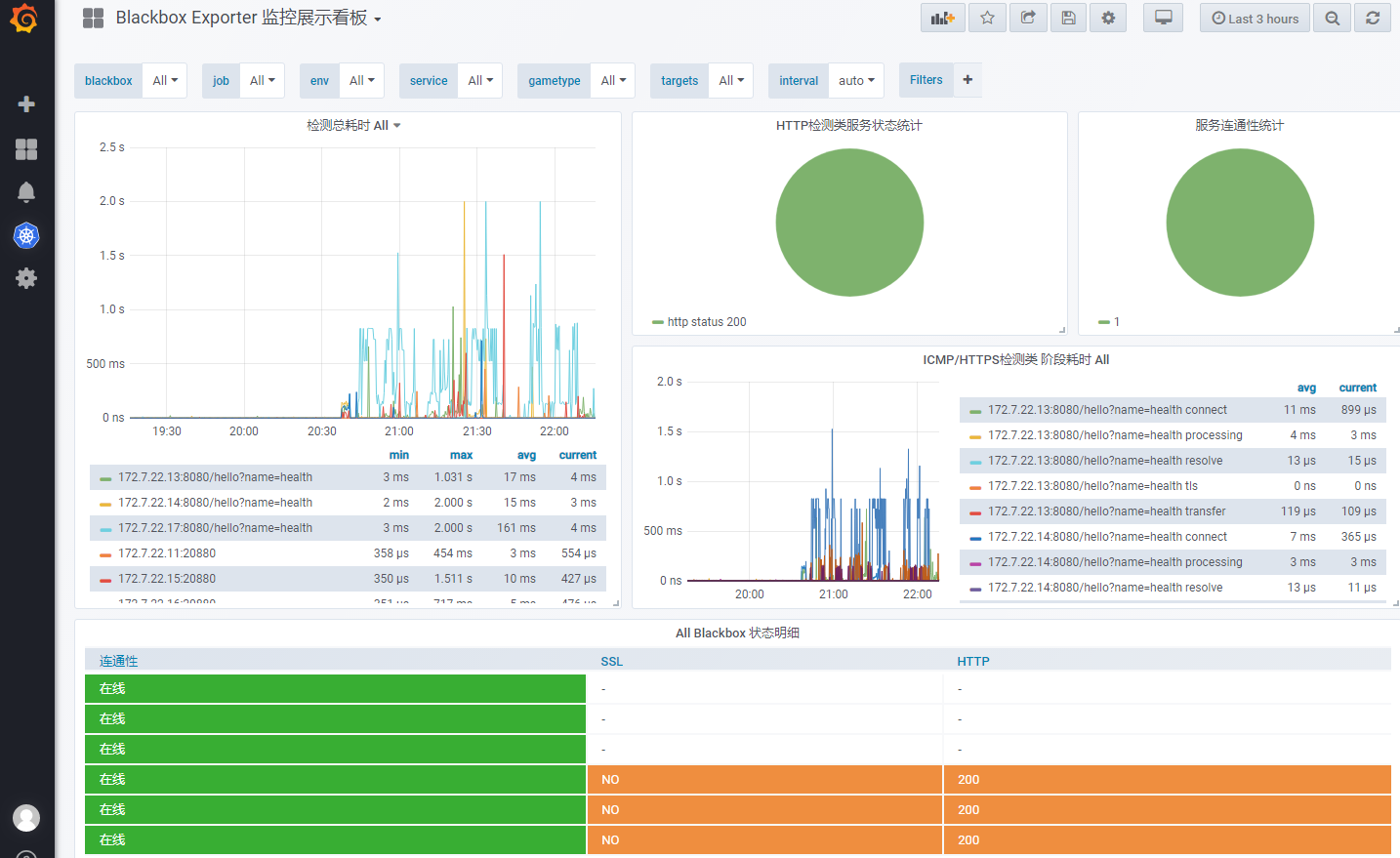
Task: Sort 检测总耗时 legend by avg
Action: (526, 455)
